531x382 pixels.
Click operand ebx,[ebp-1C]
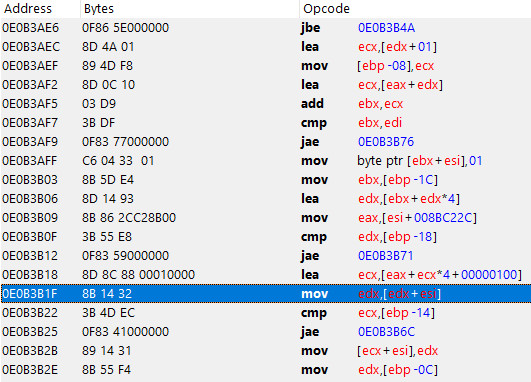pos(398,179)
